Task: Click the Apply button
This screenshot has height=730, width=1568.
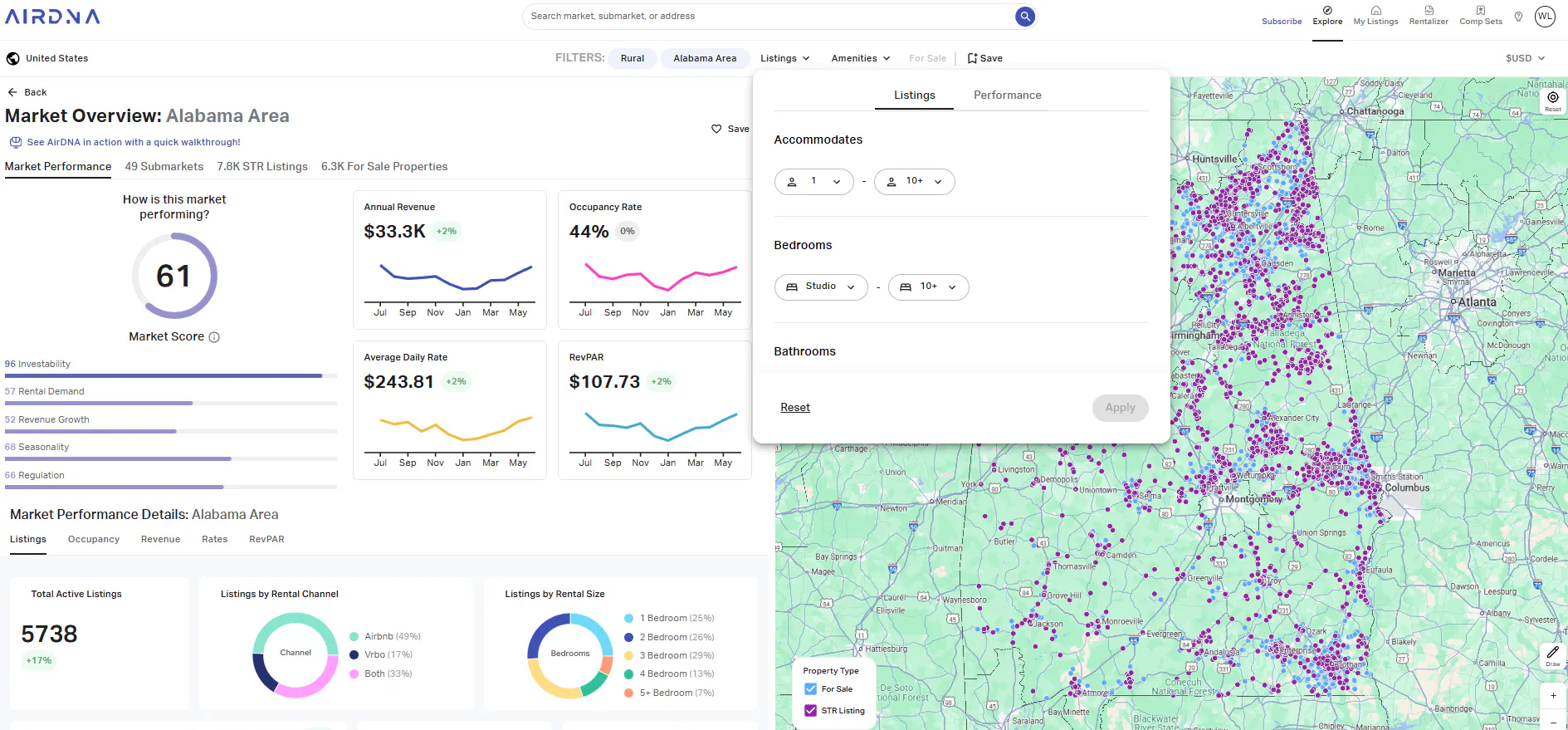Action: pos(1120,408)
